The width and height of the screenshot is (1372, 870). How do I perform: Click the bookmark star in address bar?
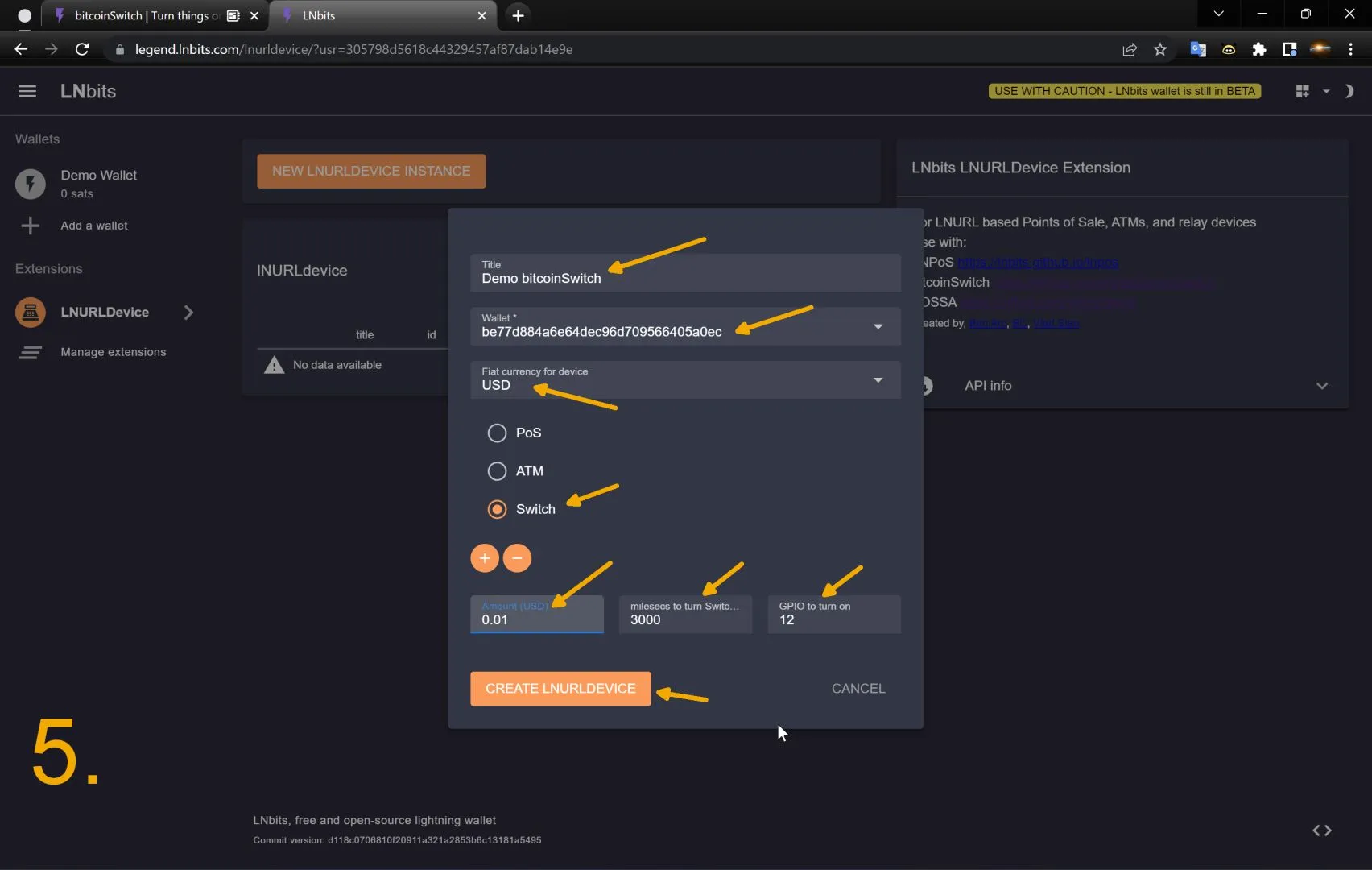1159,49
